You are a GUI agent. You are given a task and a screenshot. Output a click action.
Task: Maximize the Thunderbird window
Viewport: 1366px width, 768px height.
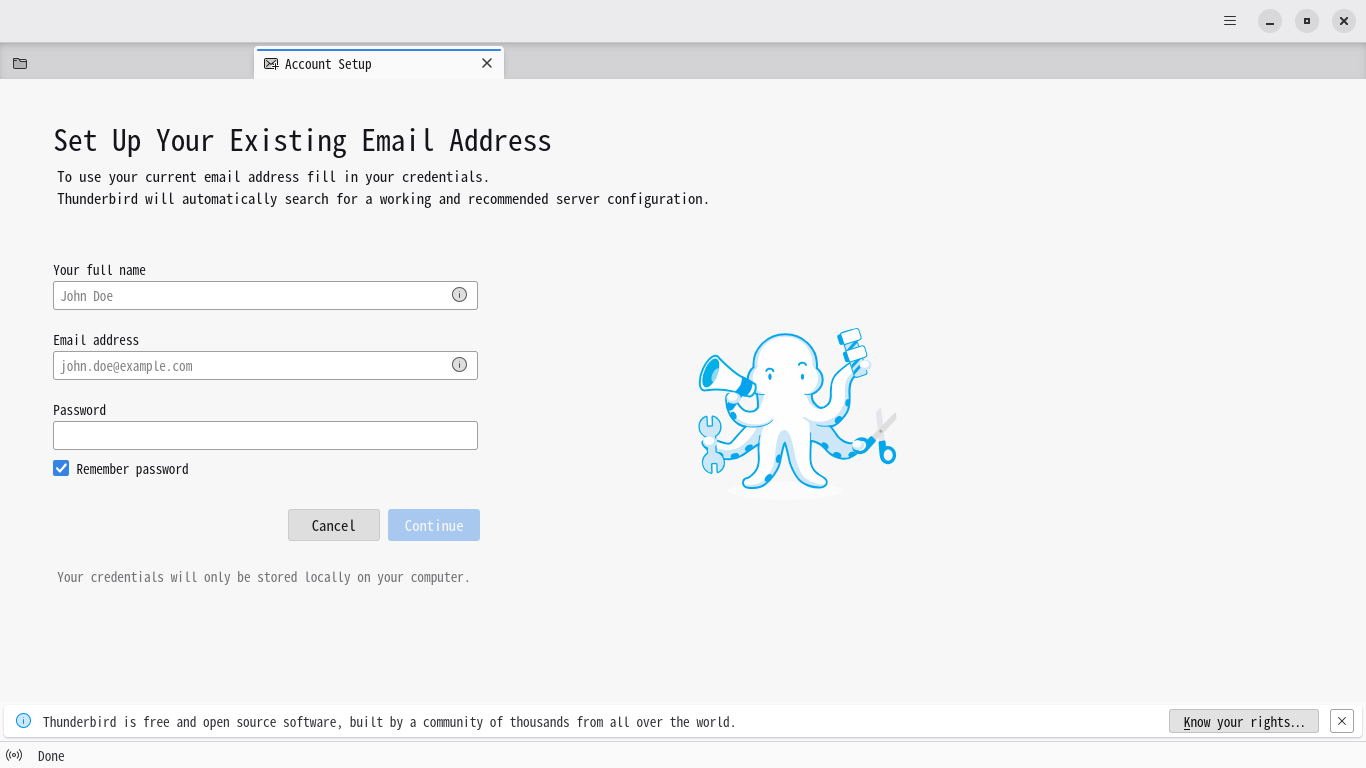pos(1307,21)
